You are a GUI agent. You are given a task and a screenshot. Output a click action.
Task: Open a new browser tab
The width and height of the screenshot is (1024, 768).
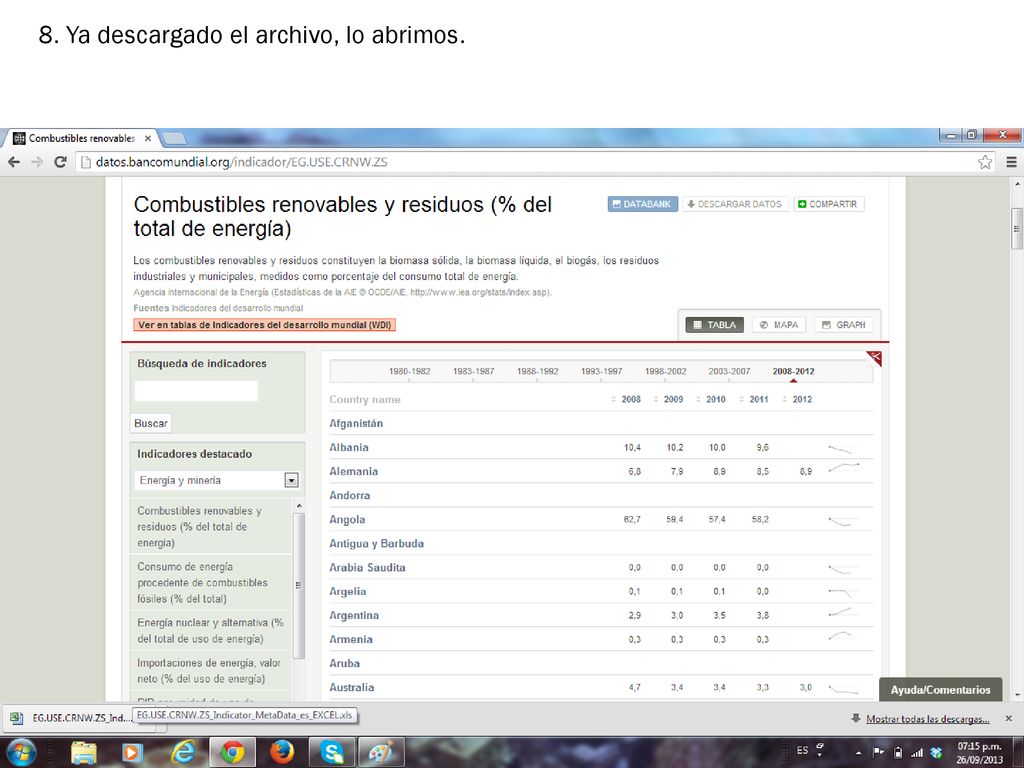tap(174, 138)
